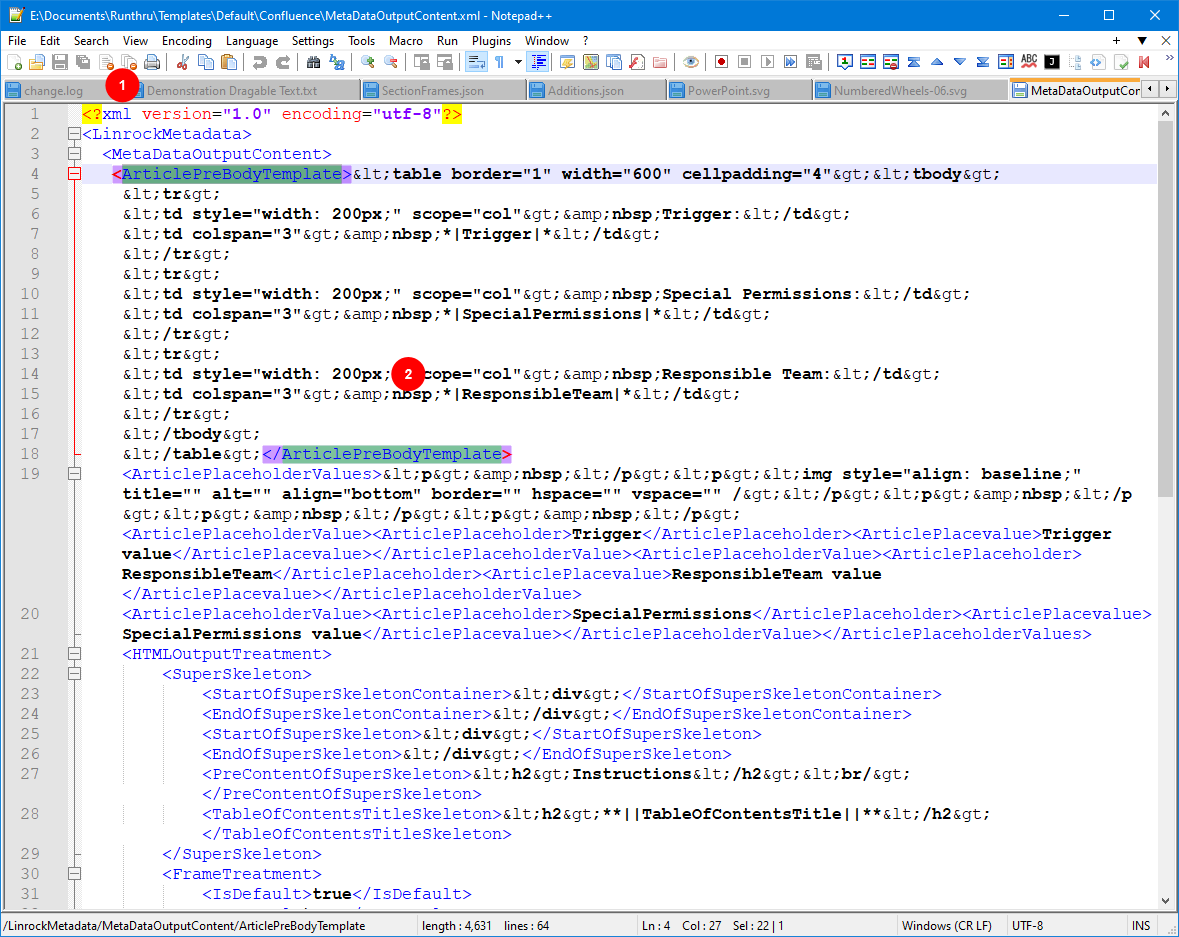Click the Zoom In magnifier icon
1179x937 pixels.
367,62
